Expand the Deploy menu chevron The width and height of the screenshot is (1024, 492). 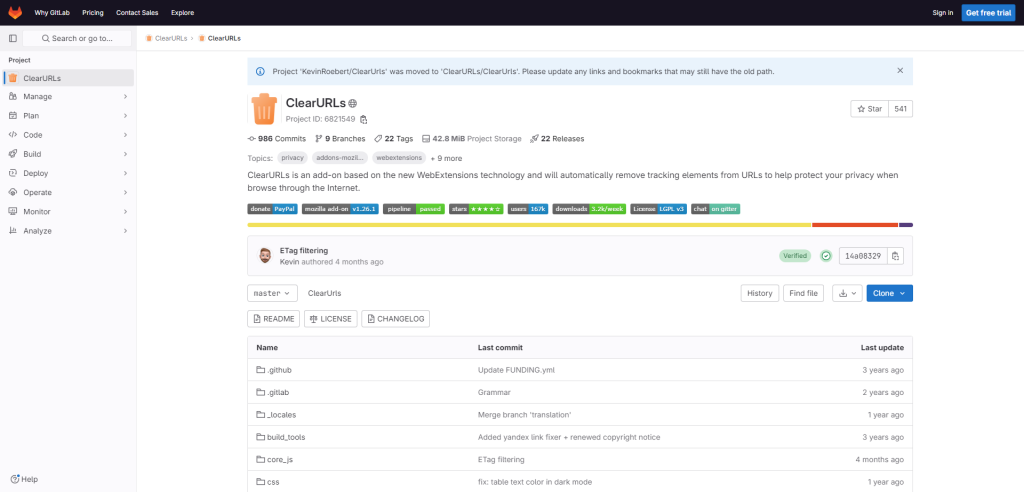[125, 173]
